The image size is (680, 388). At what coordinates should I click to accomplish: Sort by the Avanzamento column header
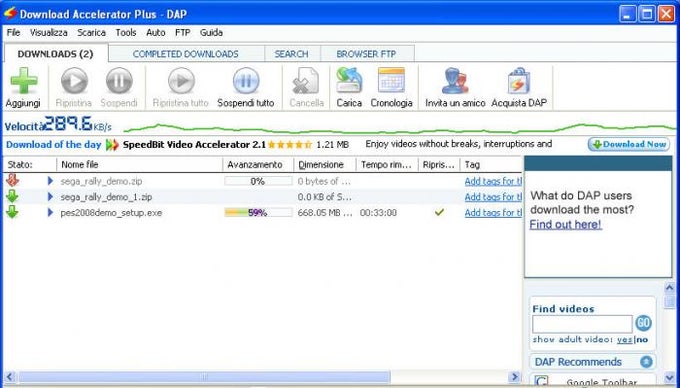[x=258, y=165]
